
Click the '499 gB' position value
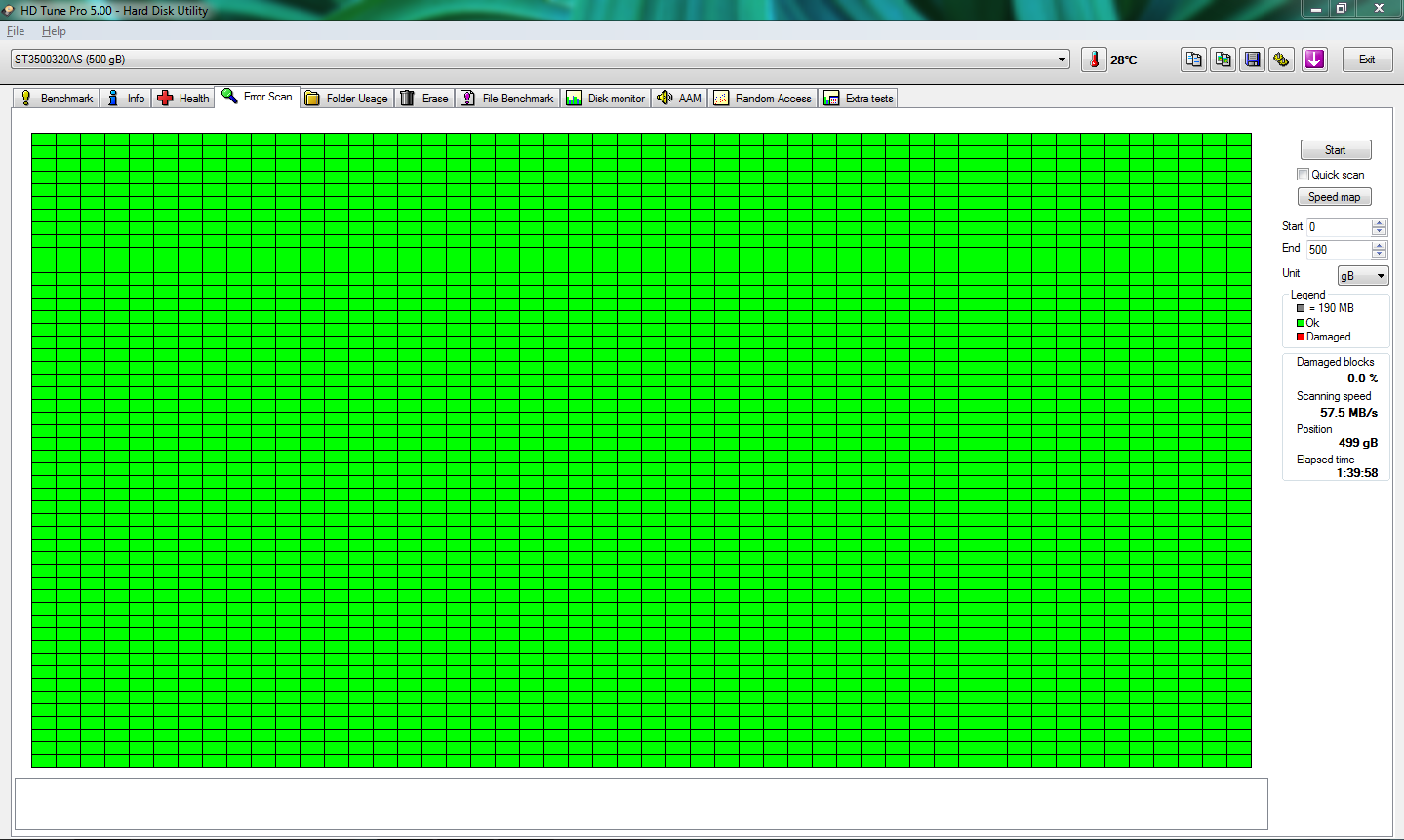[x=1358, y=443]
